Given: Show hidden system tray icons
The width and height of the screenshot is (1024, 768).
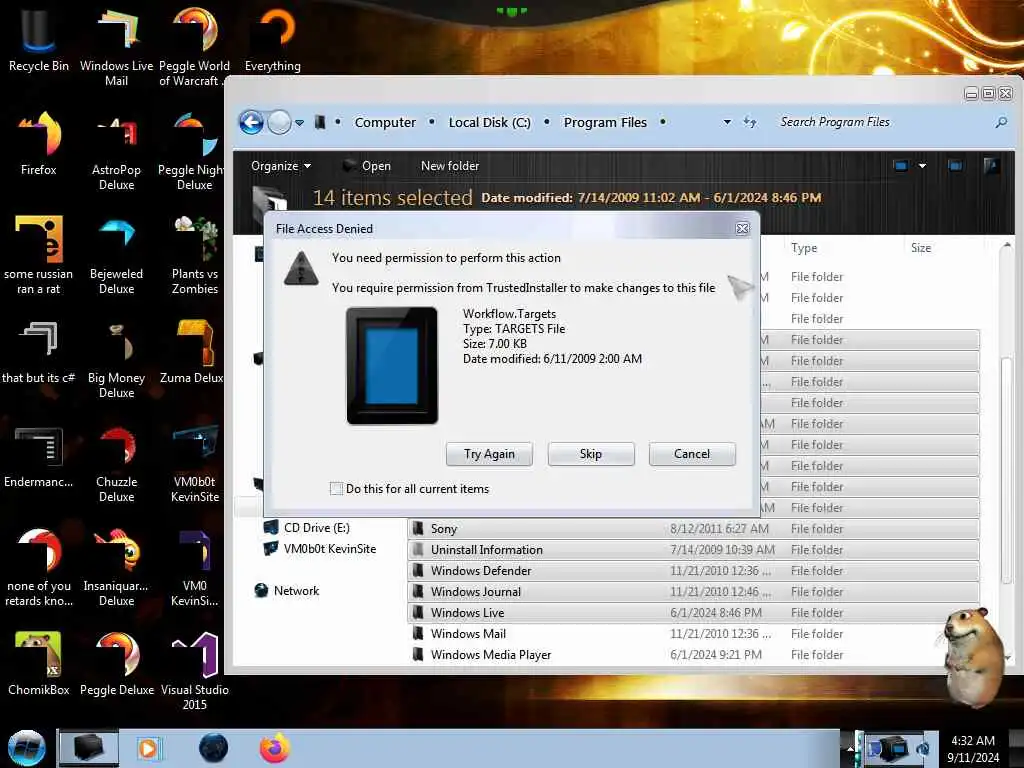Looking at the screenshot, I should click(x=850, y=748).
